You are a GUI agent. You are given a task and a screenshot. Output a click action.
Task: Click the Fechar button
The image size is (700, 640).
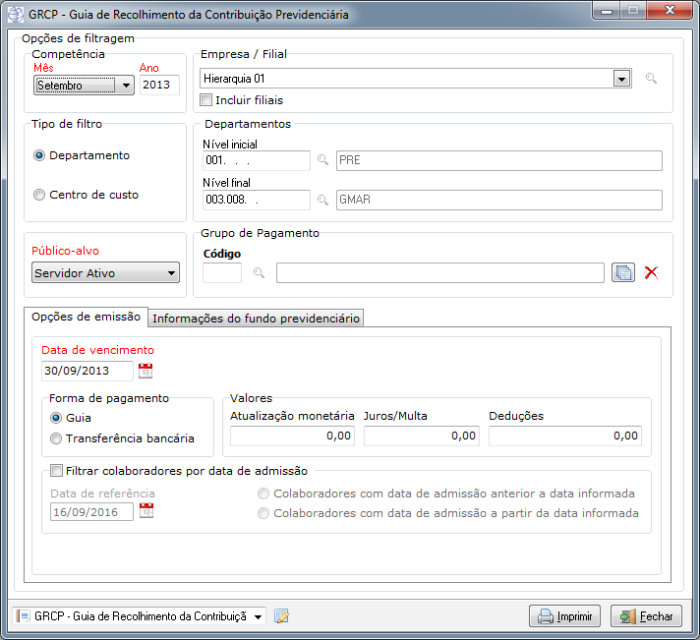[x=646, y=616]
